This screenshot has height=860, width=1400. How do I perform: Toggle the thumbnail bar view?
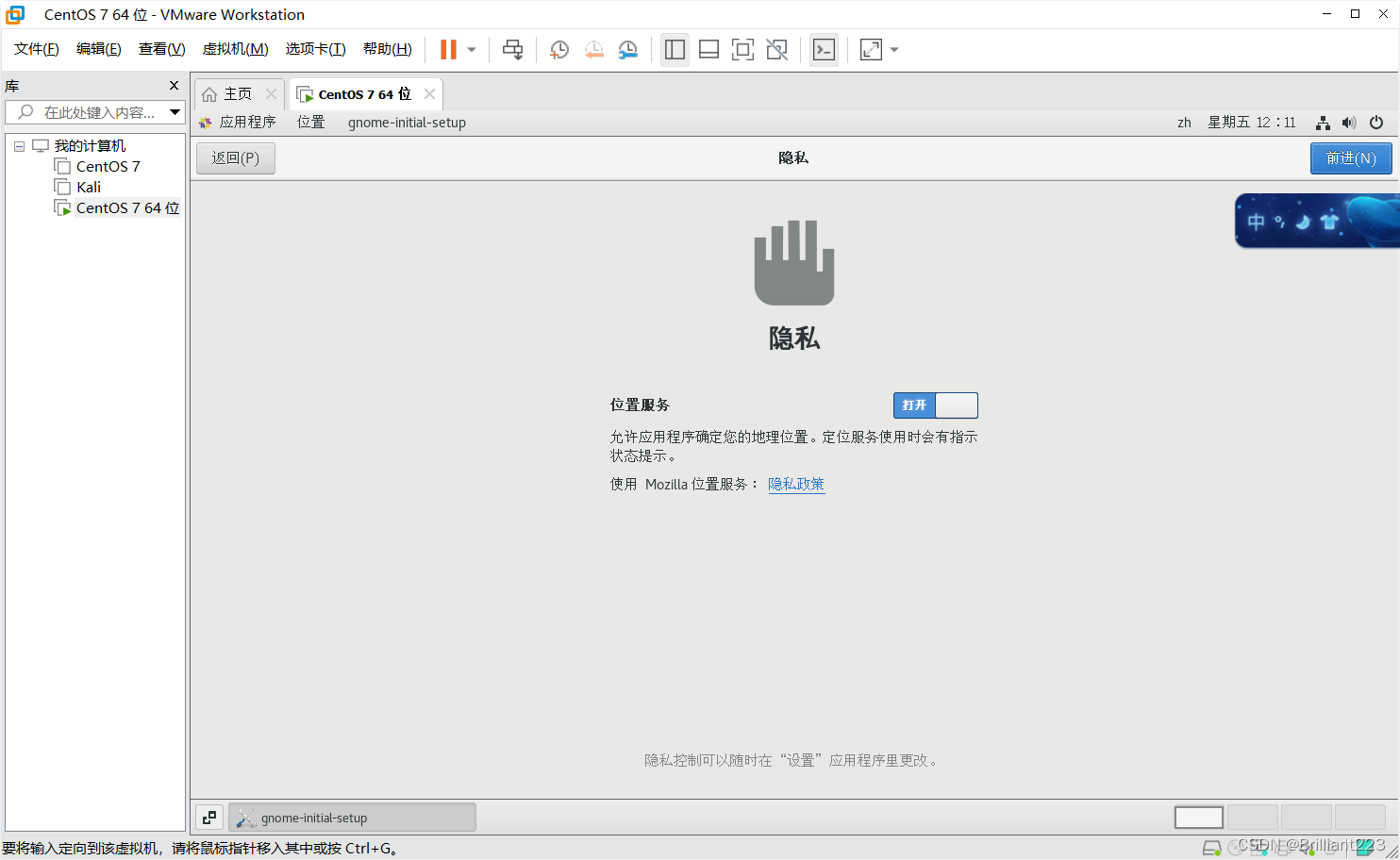click(x=708, y=50)
